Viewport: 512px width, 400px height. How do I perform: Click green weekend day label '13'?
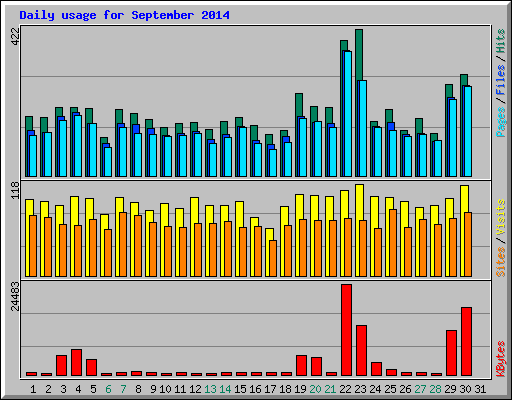[x=210, y=389]
